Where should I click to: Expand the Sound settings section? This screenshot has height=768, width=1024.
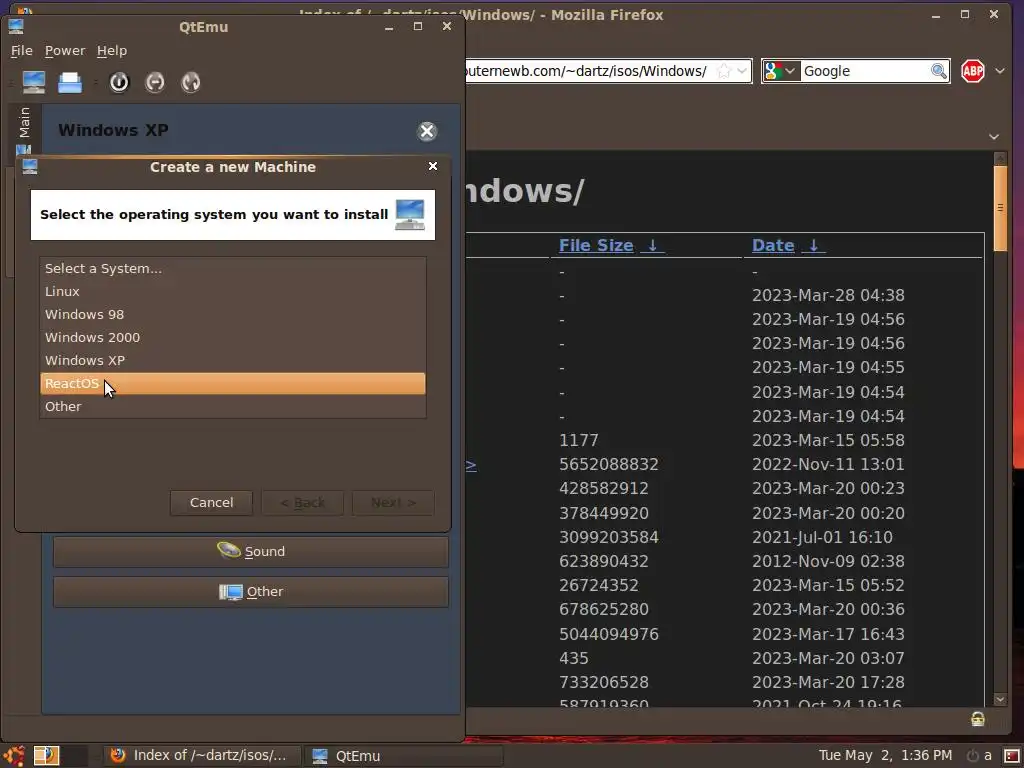point(251,552)
